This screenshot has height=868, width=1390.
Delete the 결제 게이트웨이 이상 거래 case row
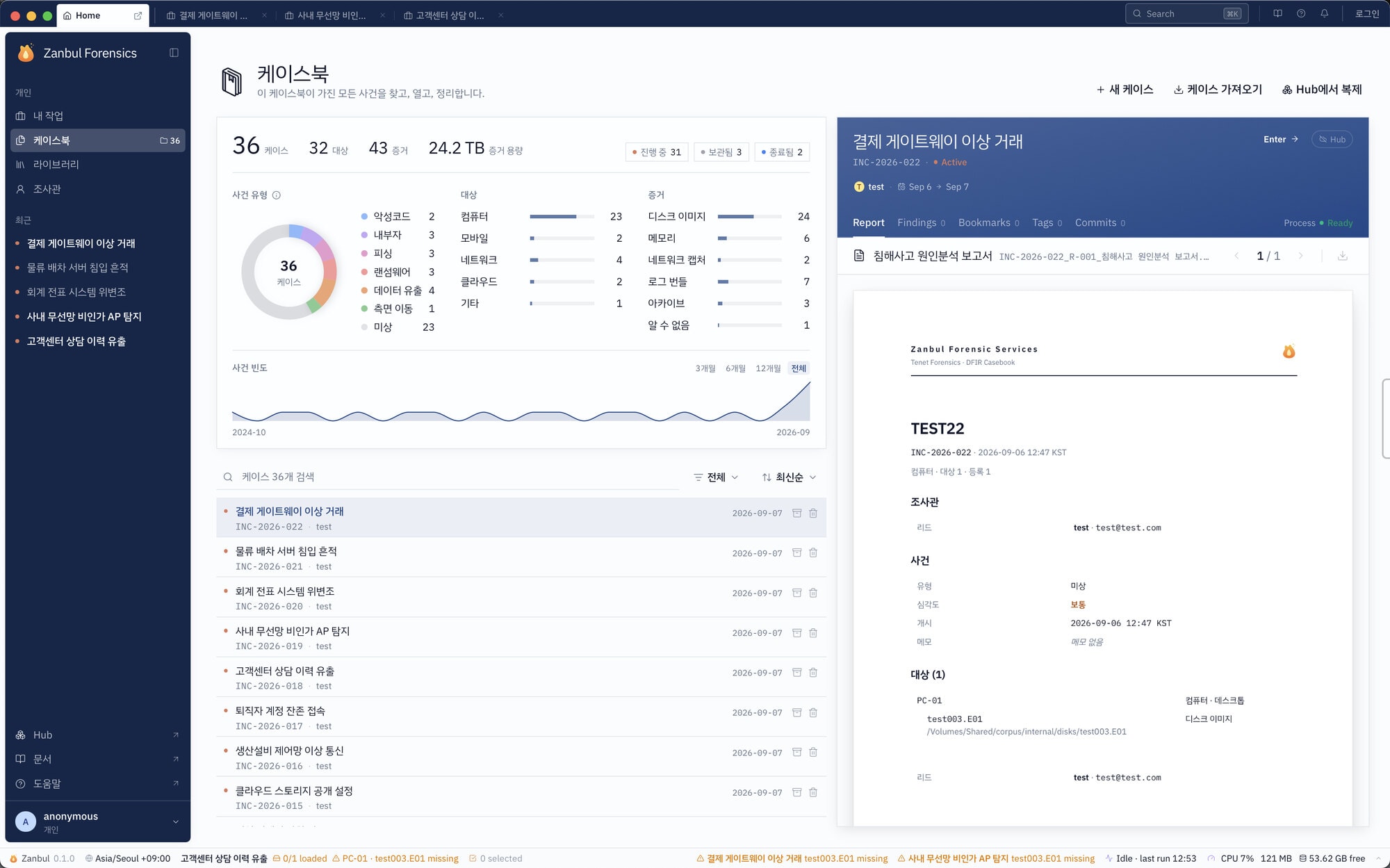click(813, 513)
